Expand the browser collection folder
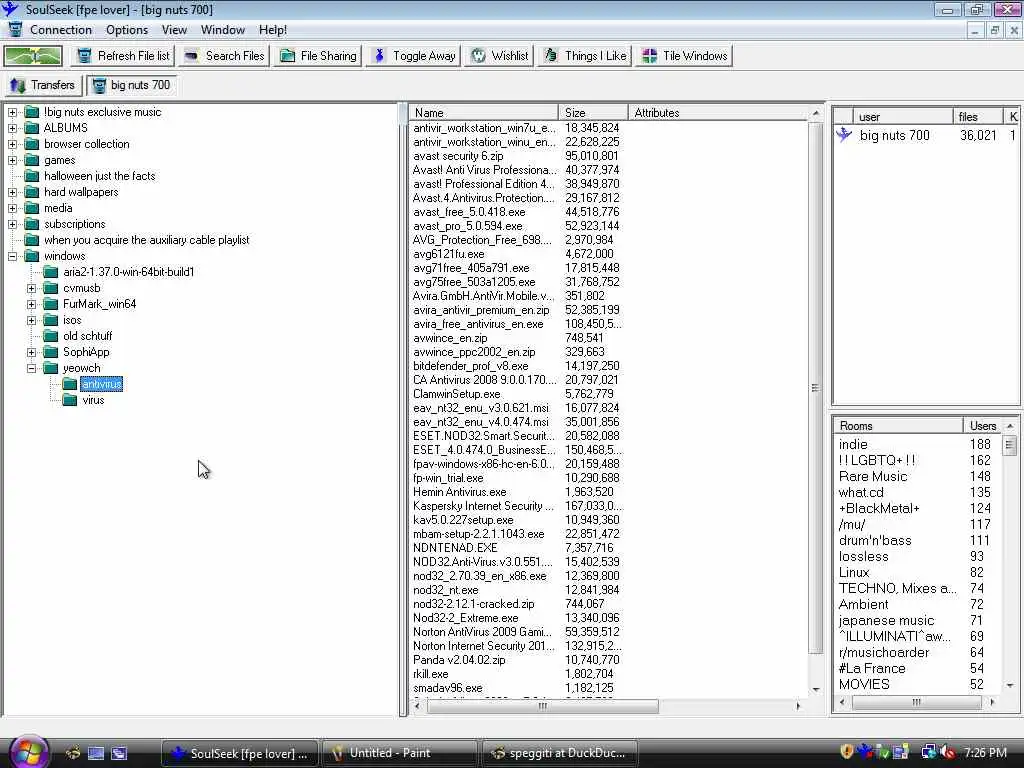The height and width of the screenshot is (768, 1024). [x=12, y=144]
